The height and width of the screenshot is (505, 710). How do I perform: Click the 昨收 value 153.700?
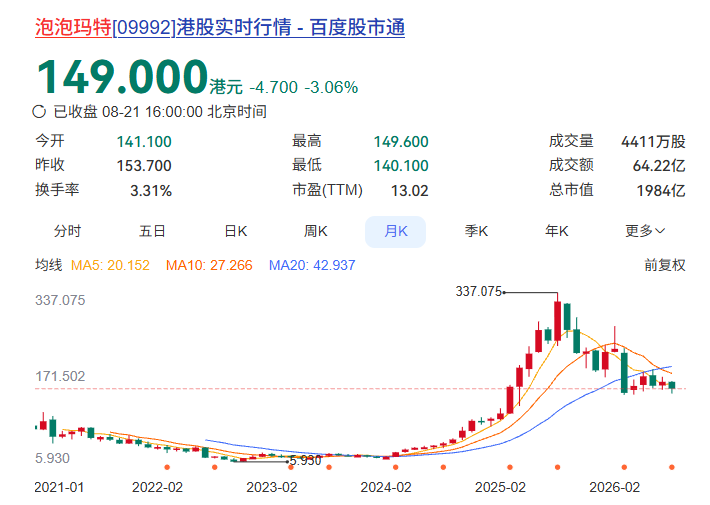144,166
